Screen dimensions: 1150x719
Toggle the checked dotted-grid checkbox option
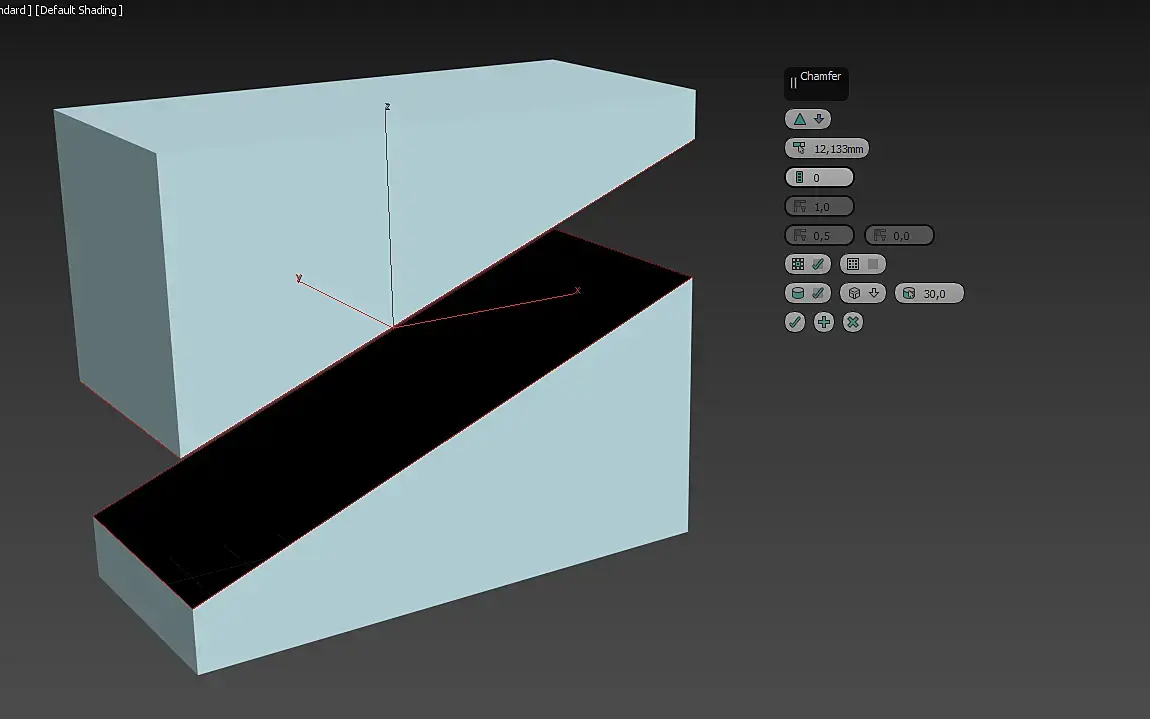(x=807, y=264)
